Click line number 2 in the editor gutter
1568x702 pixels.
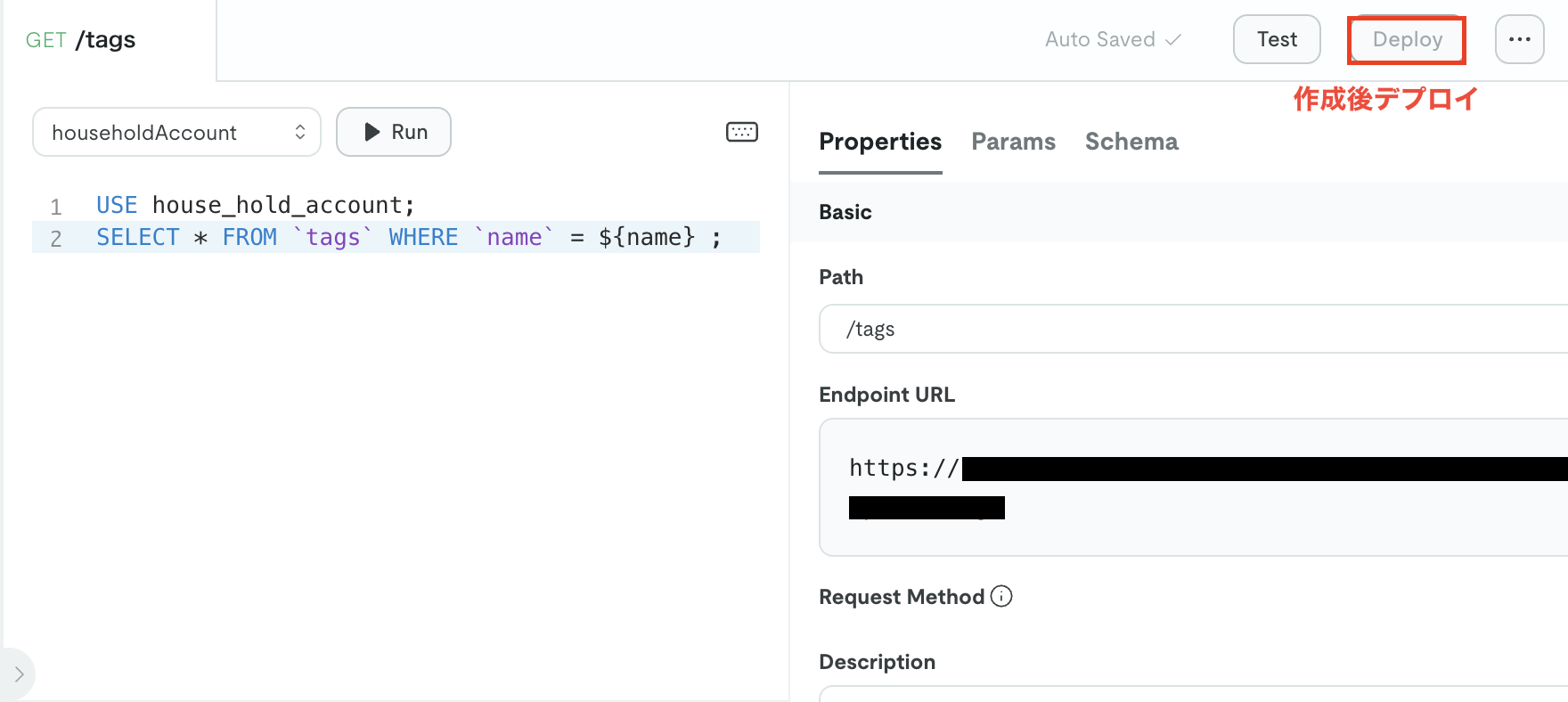click(x=56, y=239)
